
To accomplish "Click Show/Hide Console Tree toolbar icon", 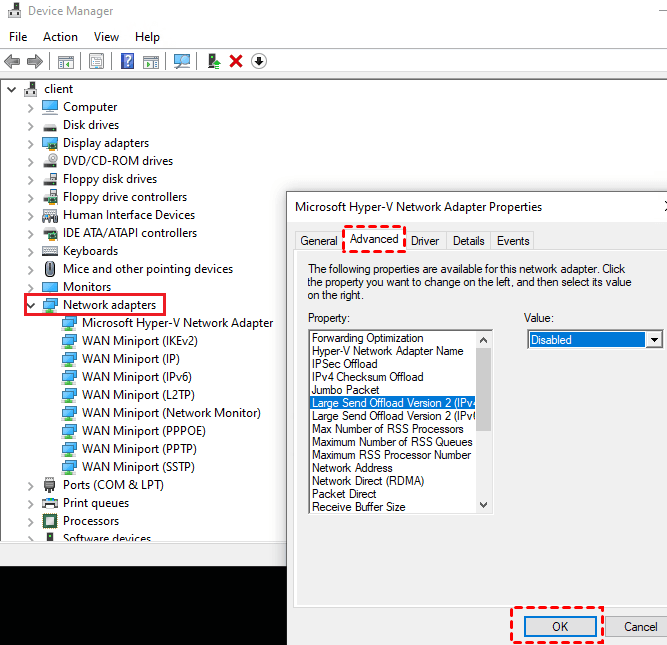I will pyautogui.click(x=66, y=62).
